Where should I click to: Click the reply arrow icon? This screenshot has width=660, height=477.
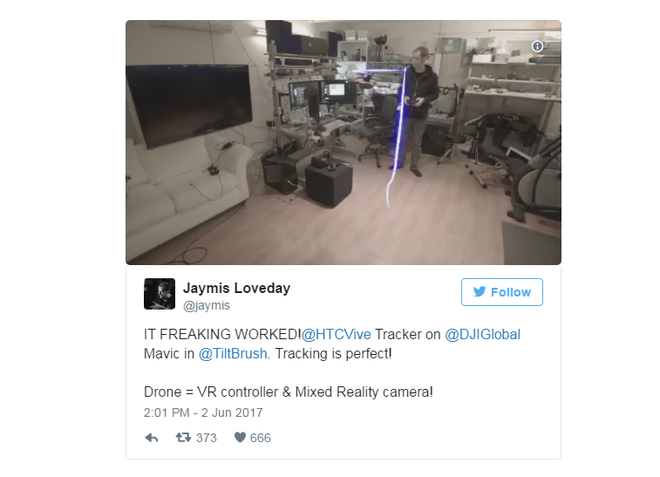(152, 438)
